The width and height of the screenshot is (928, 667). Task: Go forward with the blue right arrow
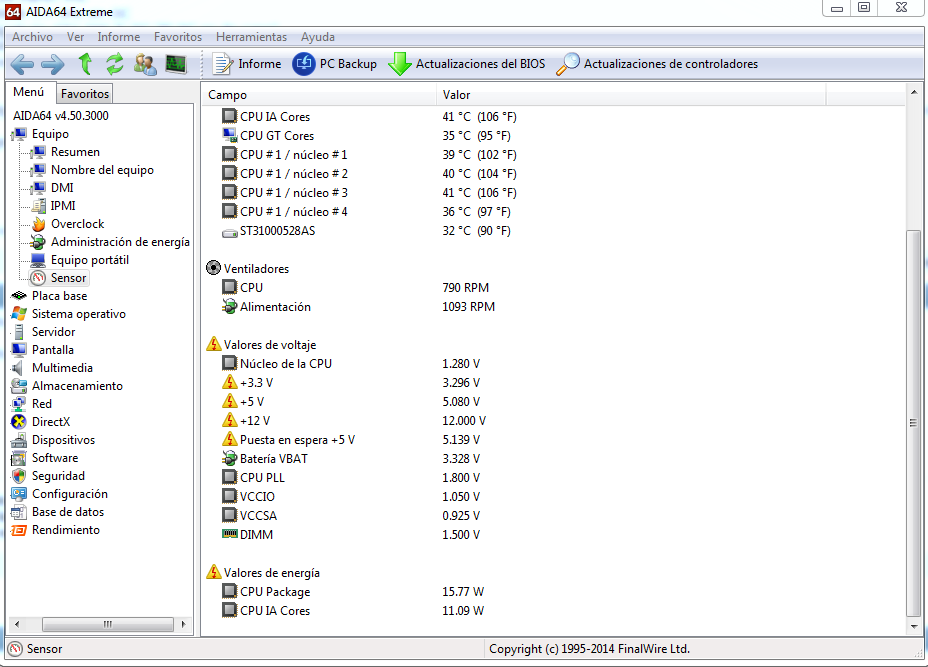[53, 64]
